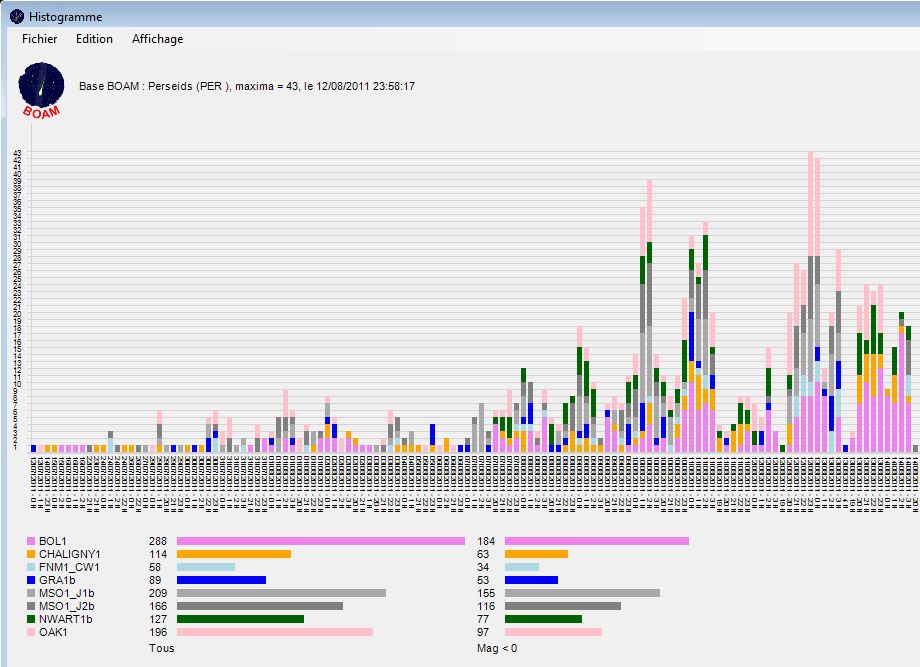This screenshot has height=667, width=920.
Task: Click the dark blue GRA1b legend swatch
Action: tap(31, 580)
